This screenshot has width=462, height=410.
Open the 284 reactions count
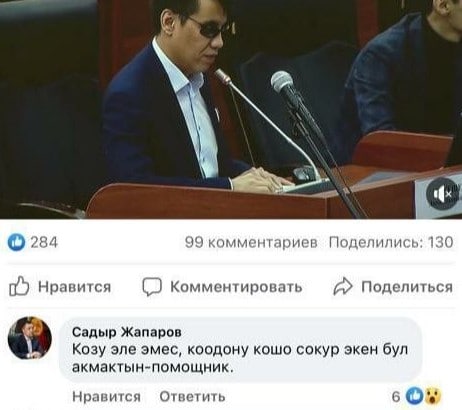click(44, 242)
